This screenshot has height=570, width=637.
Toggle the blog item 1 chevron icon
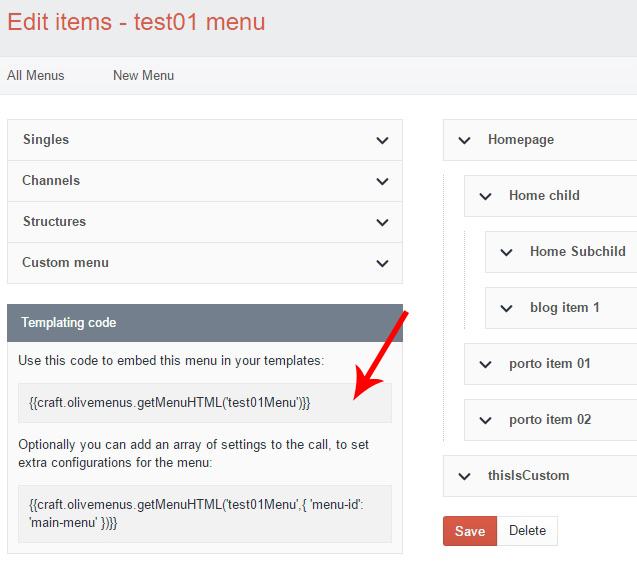click(x=506, y=309)
